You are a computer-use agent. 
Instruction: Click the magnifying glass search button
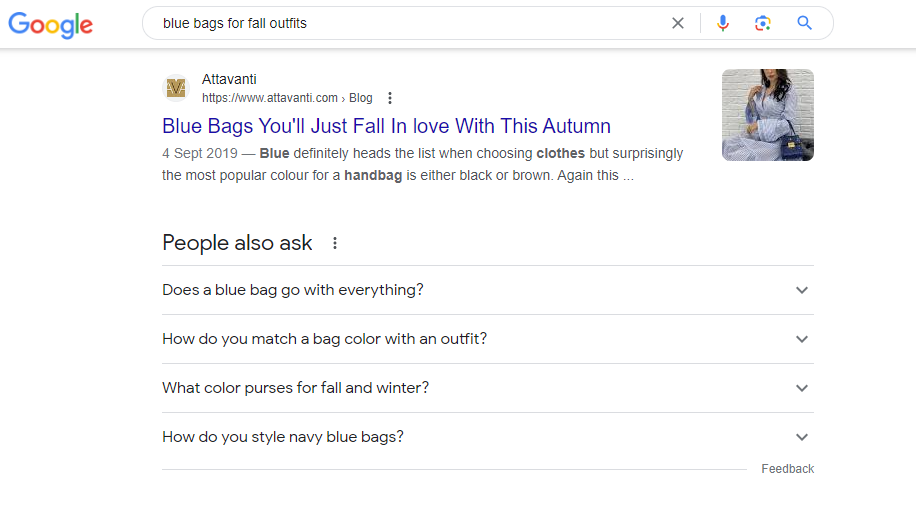tap(804, 23)
